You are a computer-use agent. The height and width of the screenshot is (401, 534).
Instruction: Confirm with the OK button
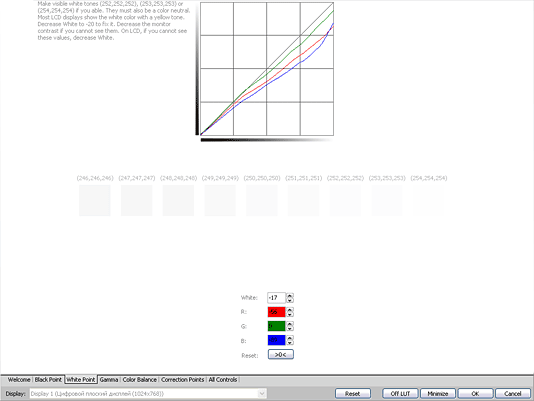tap(475, 394)
